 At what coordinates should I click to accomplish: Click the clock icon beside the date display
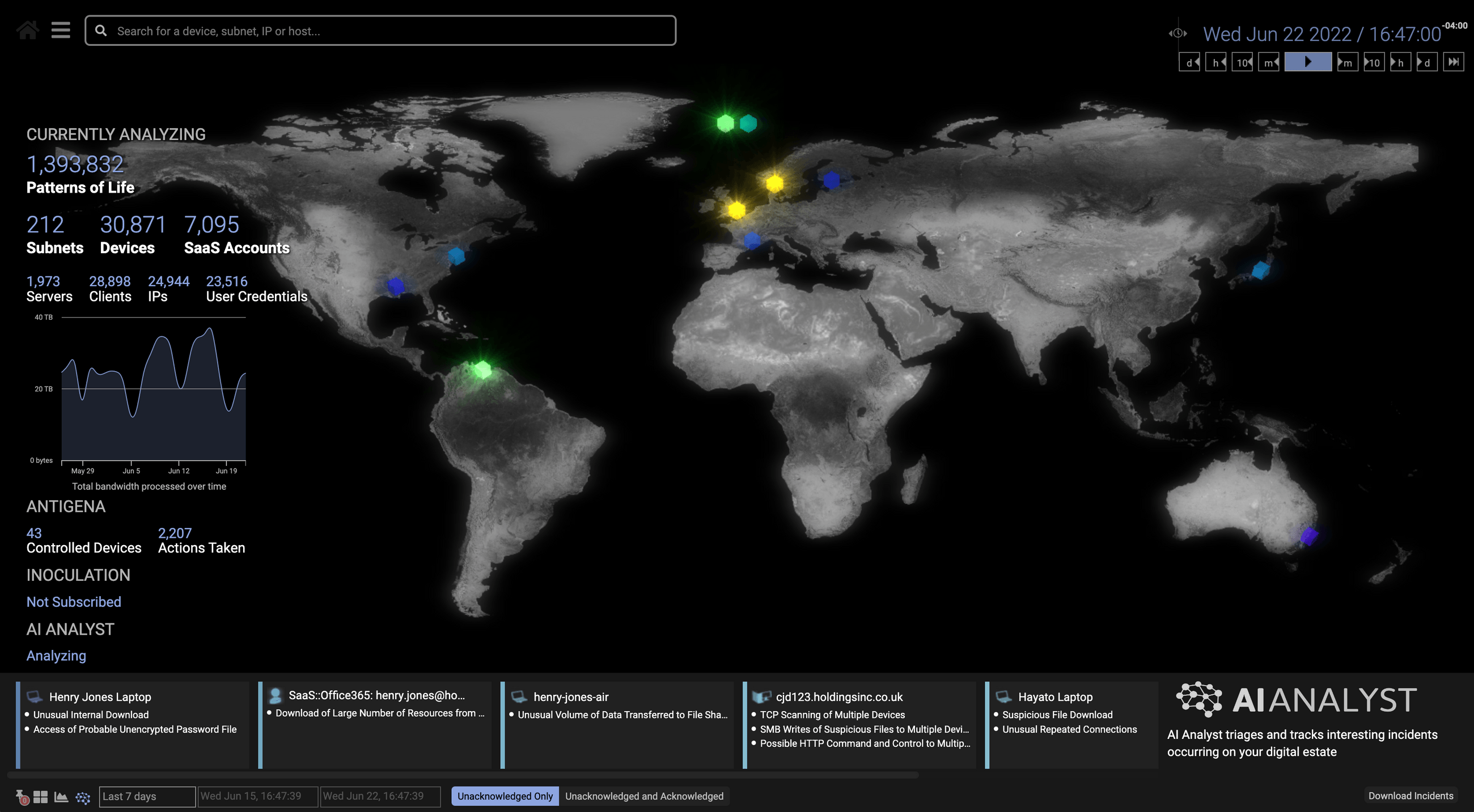pyautogui.click(x=1177, y=33)
